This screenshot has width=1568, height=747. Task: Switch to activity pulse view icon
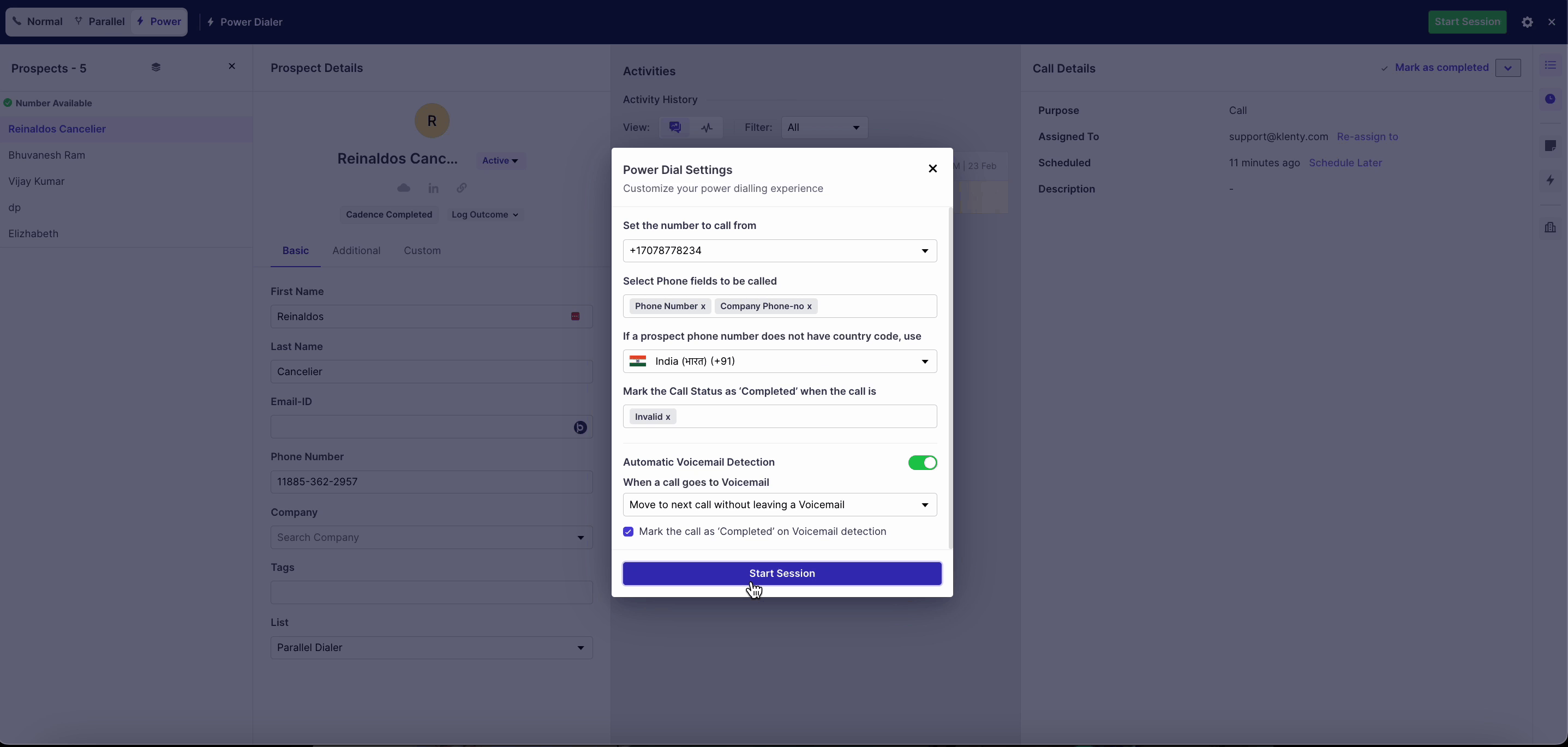706,128
